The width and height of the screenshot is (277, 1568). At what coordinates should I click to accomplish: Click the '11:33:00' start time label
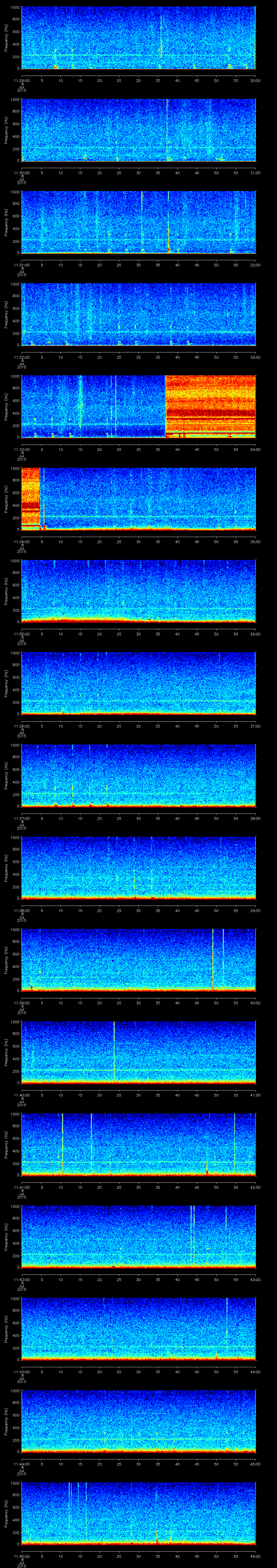tap(21, 449)
